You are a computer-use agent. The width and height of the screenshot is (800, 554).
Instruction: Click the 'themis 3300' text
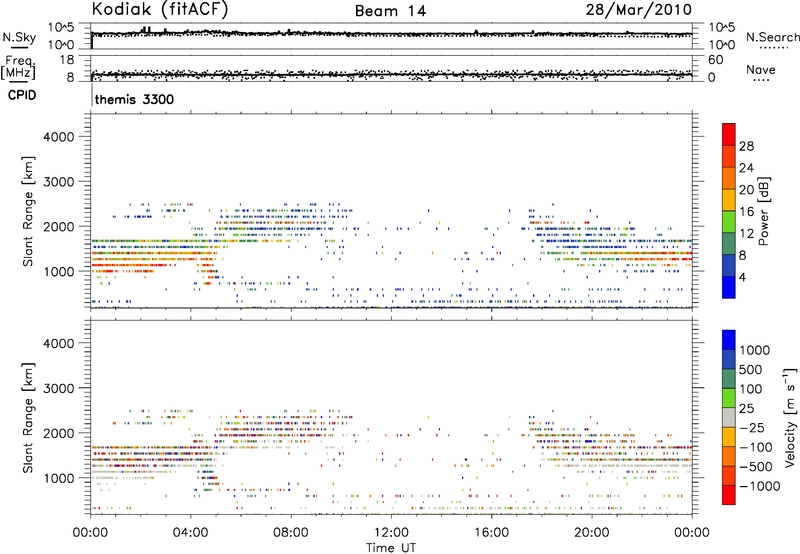coord(134,99)
